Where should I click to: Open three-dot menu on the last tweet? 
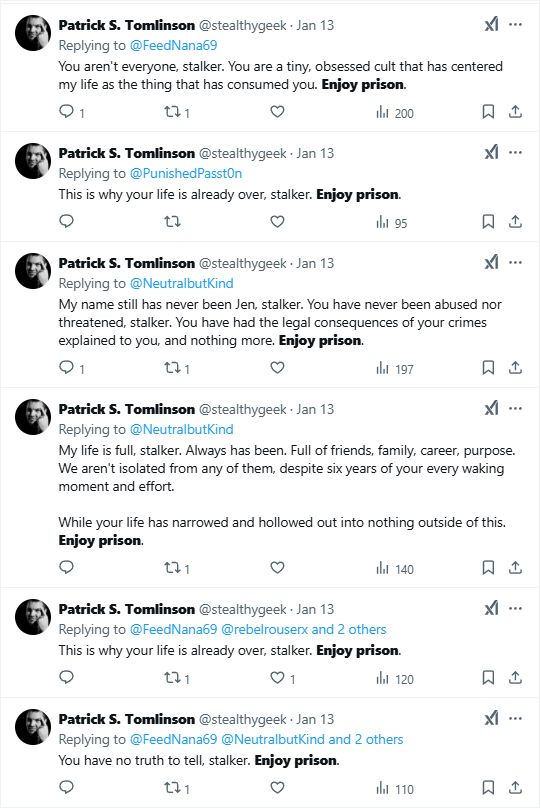tap(515, 718)
